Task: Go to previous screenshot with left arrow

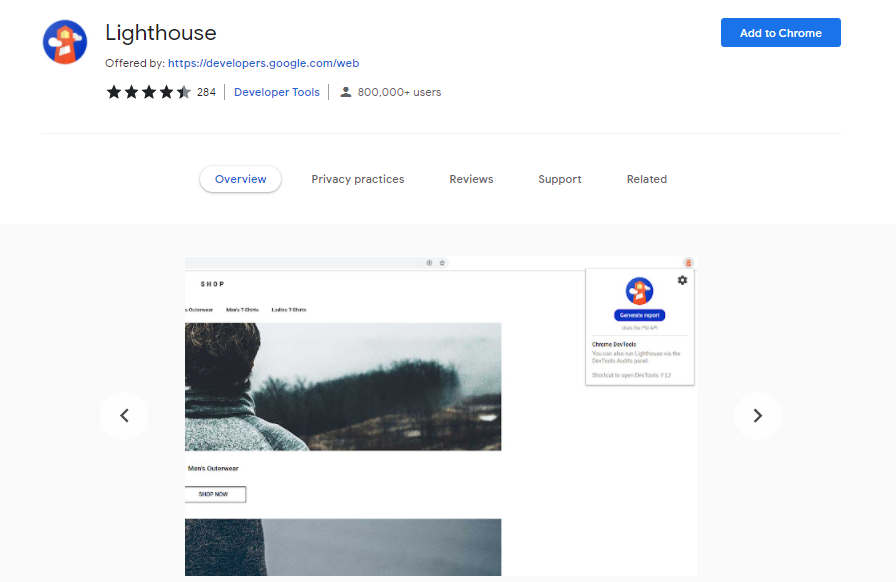Action: tap(124, 416)
